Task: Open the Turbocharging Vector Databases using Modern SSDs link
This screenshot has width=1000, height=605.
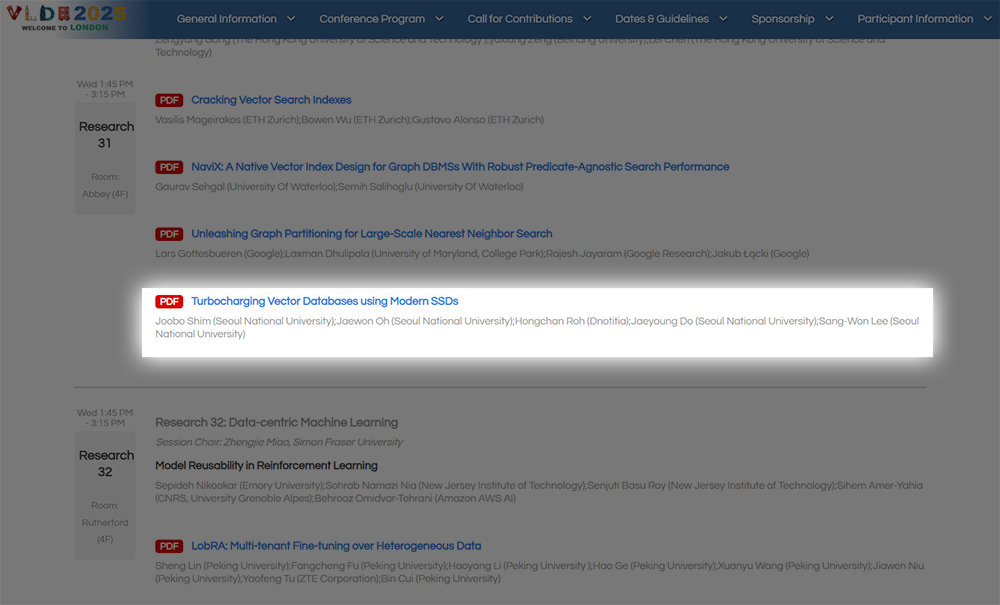Action: [325, 301]
